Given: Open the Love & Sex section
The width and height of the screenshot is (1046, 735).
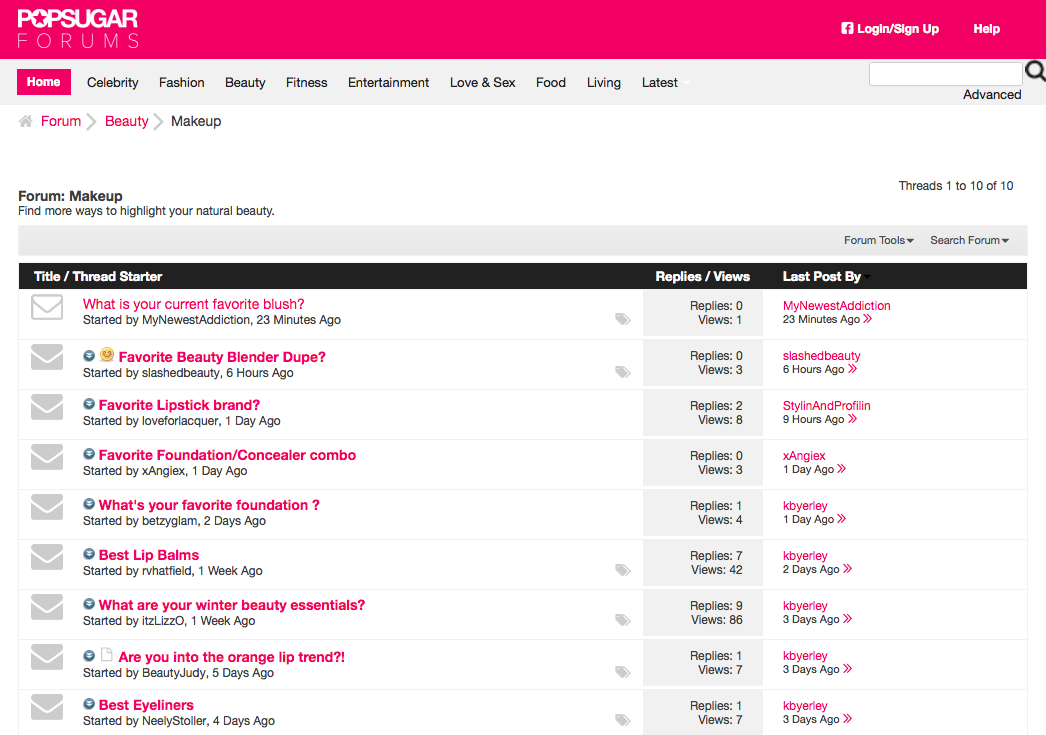Looking at the screenshot, I should [x=482, y=83].
